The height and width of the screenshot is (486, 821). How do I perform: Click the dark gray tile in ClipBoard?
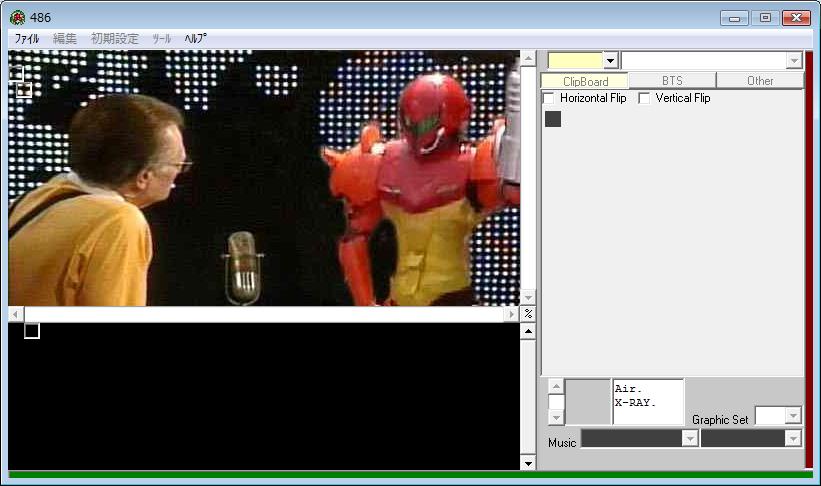click(553, 119)
